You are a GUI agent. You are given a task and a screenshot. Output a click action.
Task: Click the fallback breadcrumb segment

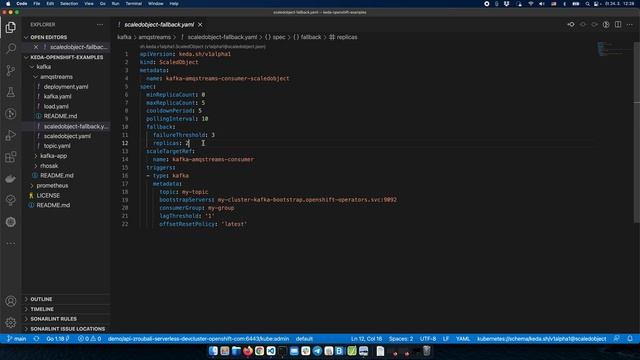311,37
